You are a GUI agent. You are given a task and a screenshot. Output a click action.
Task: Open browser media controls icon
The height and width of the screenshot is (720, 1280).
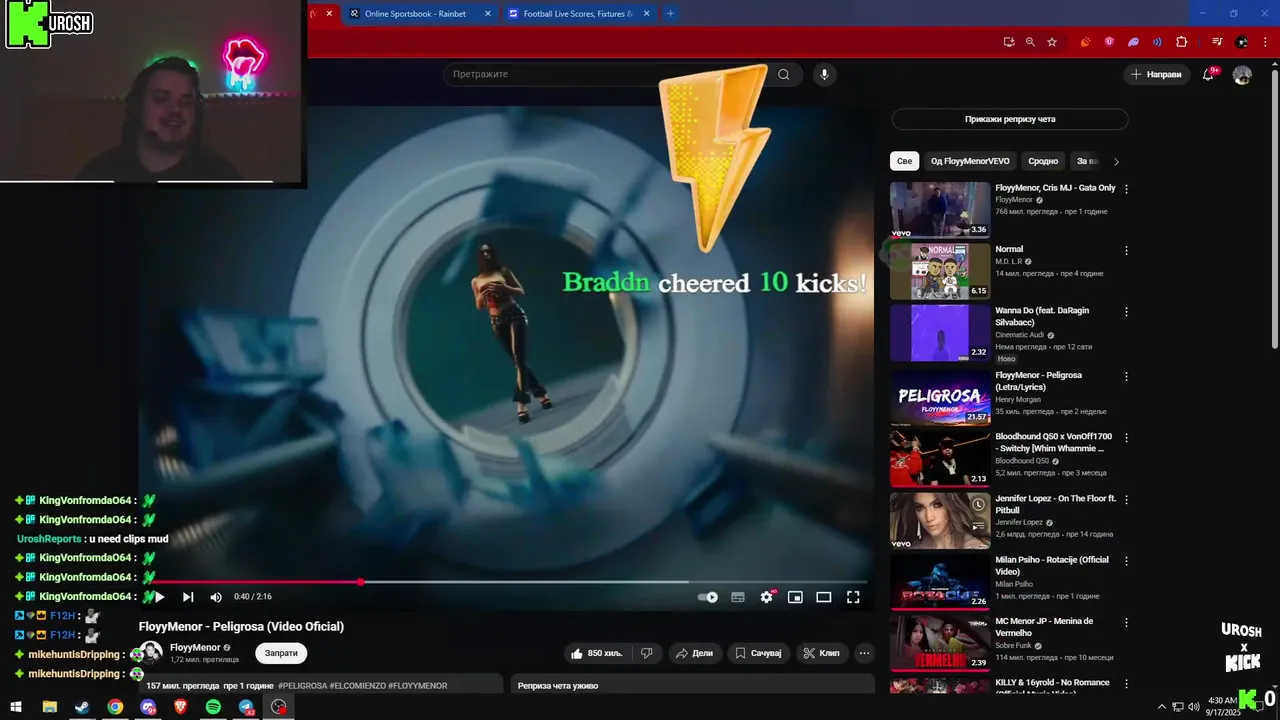1217,42
